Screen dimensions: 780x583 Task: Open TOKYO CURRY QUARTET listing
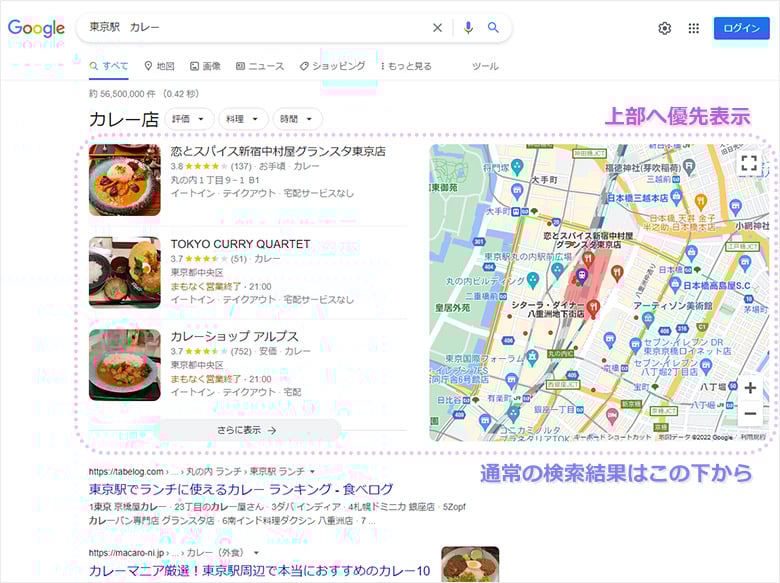[x=240, y=244]
